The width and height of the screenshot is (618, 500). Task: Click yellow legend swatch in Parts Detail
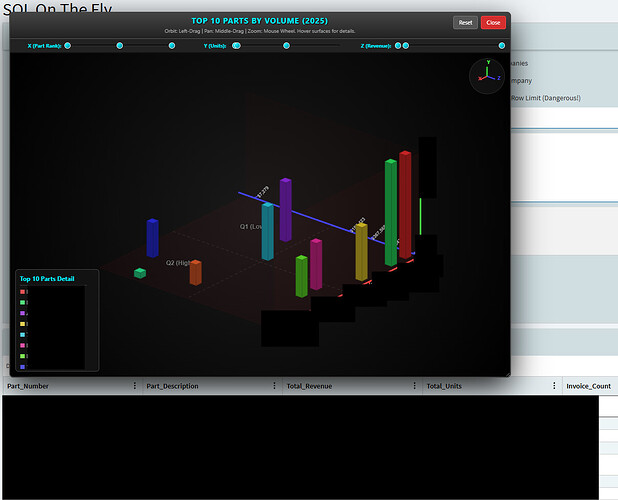coord(22,324)
